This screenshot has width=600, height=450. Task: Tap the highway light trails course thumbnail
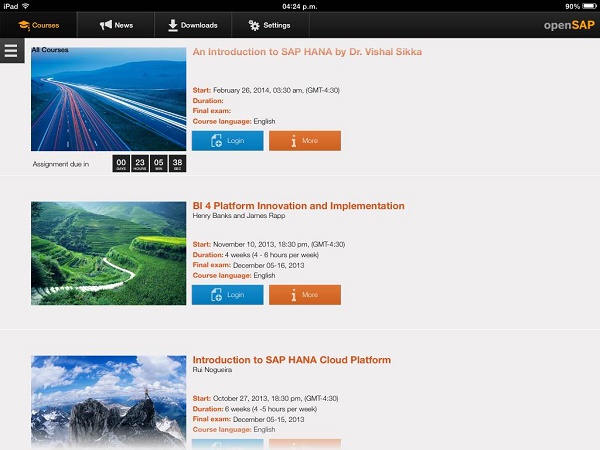click(x=109, y=99)
